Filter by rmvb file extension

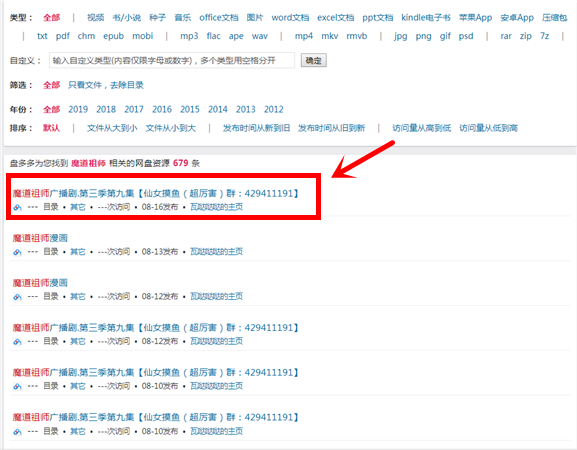click(357, 36)
